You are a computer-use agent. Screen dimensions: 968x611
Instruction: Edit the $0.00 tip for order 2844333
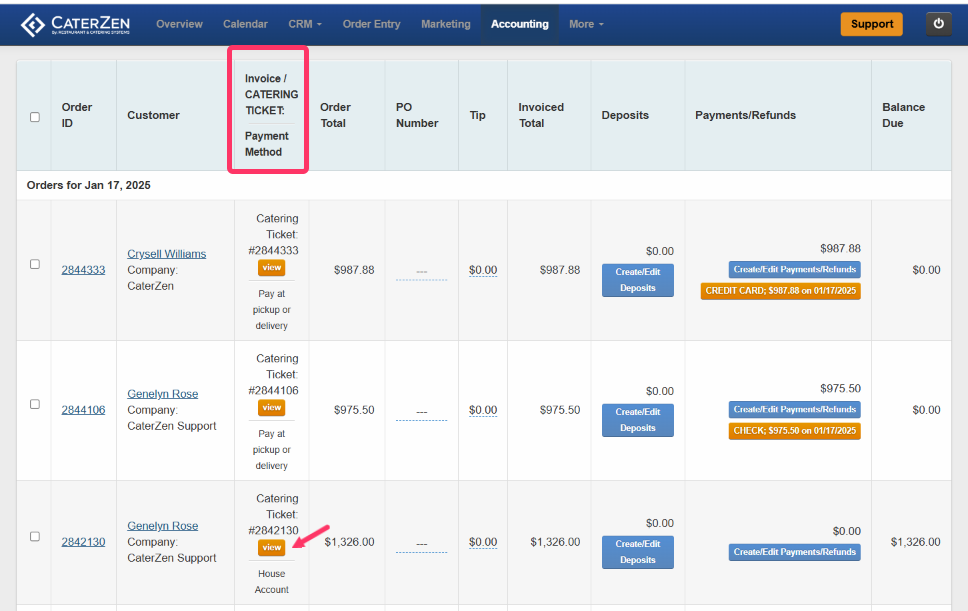483,270
